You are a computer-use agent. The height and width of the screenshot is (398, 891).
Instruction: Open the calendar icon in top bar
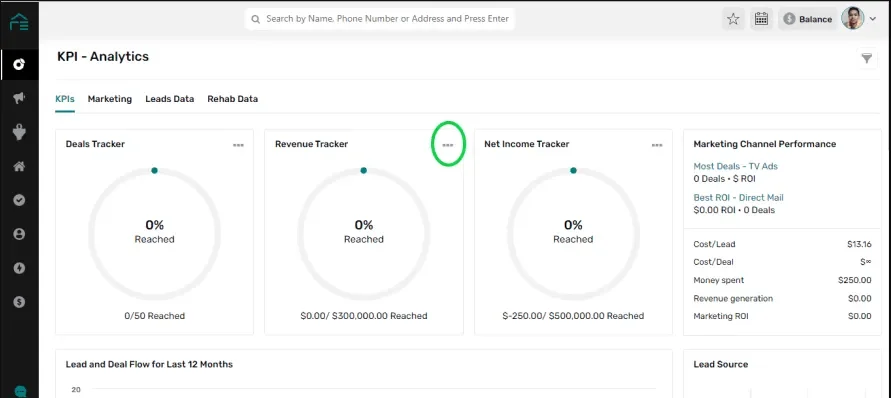pyautogui.click(x=761, y=19)
